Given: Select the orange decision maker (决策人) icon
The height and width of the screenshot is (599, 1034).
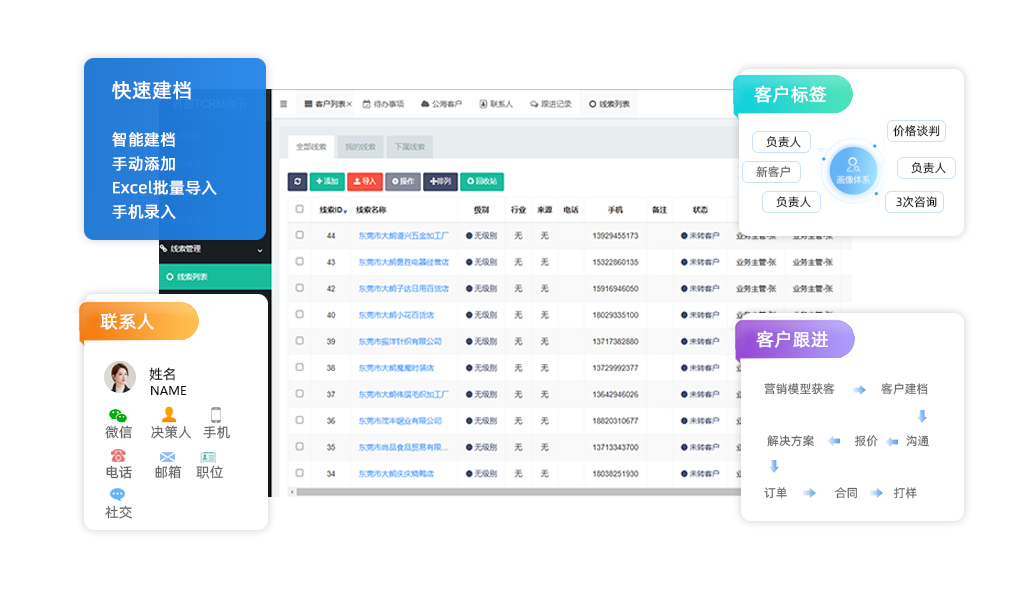Looking at the screenshot, I should (169, 415).
